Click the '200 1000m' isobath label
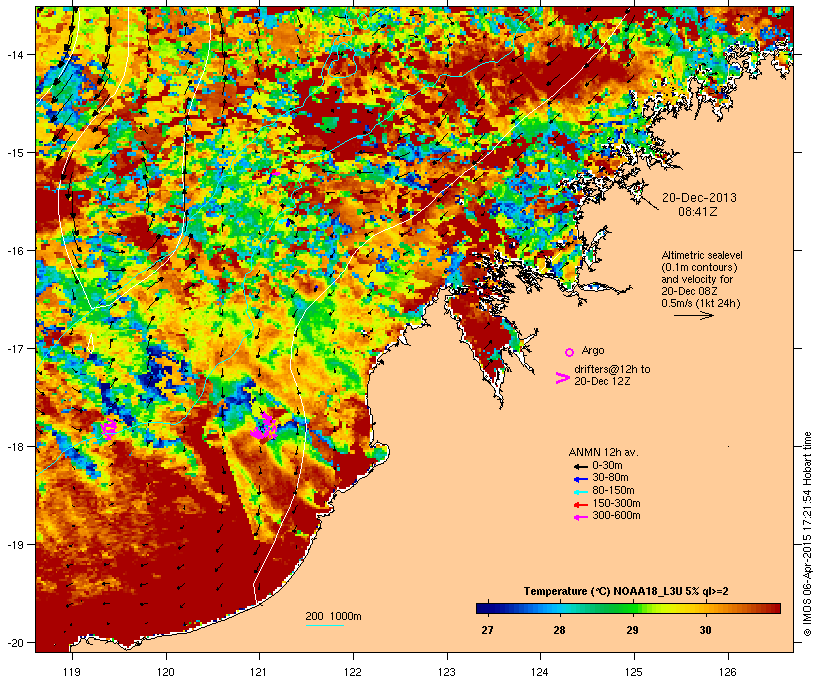 [333, 616]
